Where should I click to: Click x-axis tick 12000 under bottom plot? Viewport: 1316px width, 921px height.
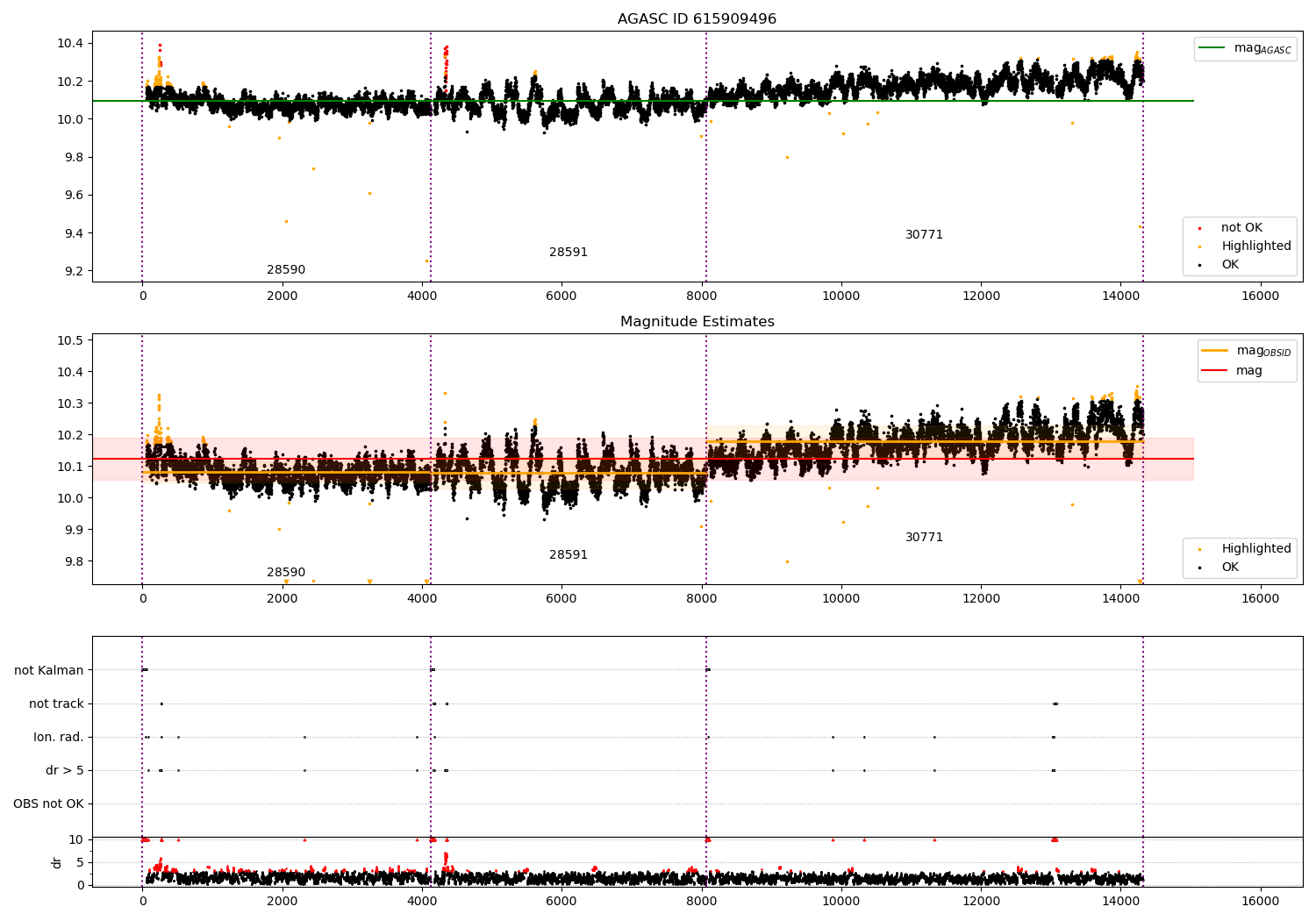point(981,901)
